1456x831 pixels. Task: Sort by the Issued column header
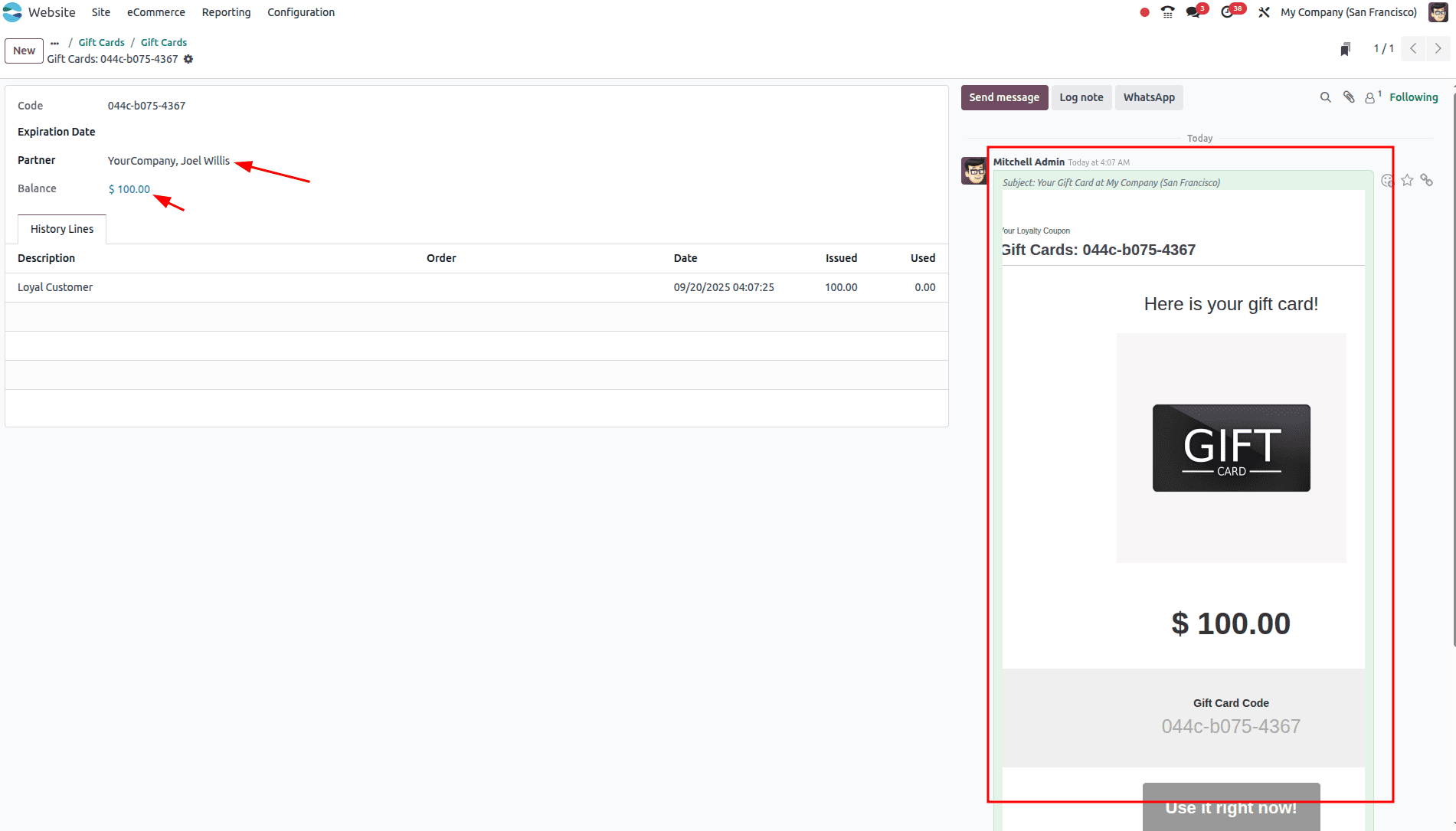[x=841, y=258]
